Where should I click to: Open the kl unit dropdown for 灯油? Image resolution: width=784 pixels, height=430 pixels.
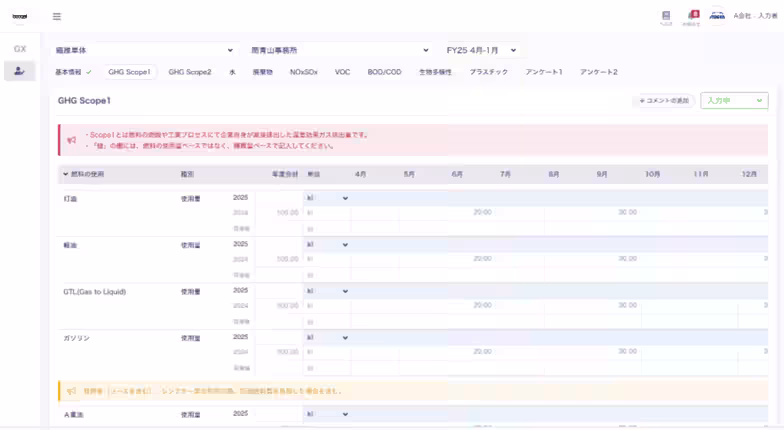point(327,198)
